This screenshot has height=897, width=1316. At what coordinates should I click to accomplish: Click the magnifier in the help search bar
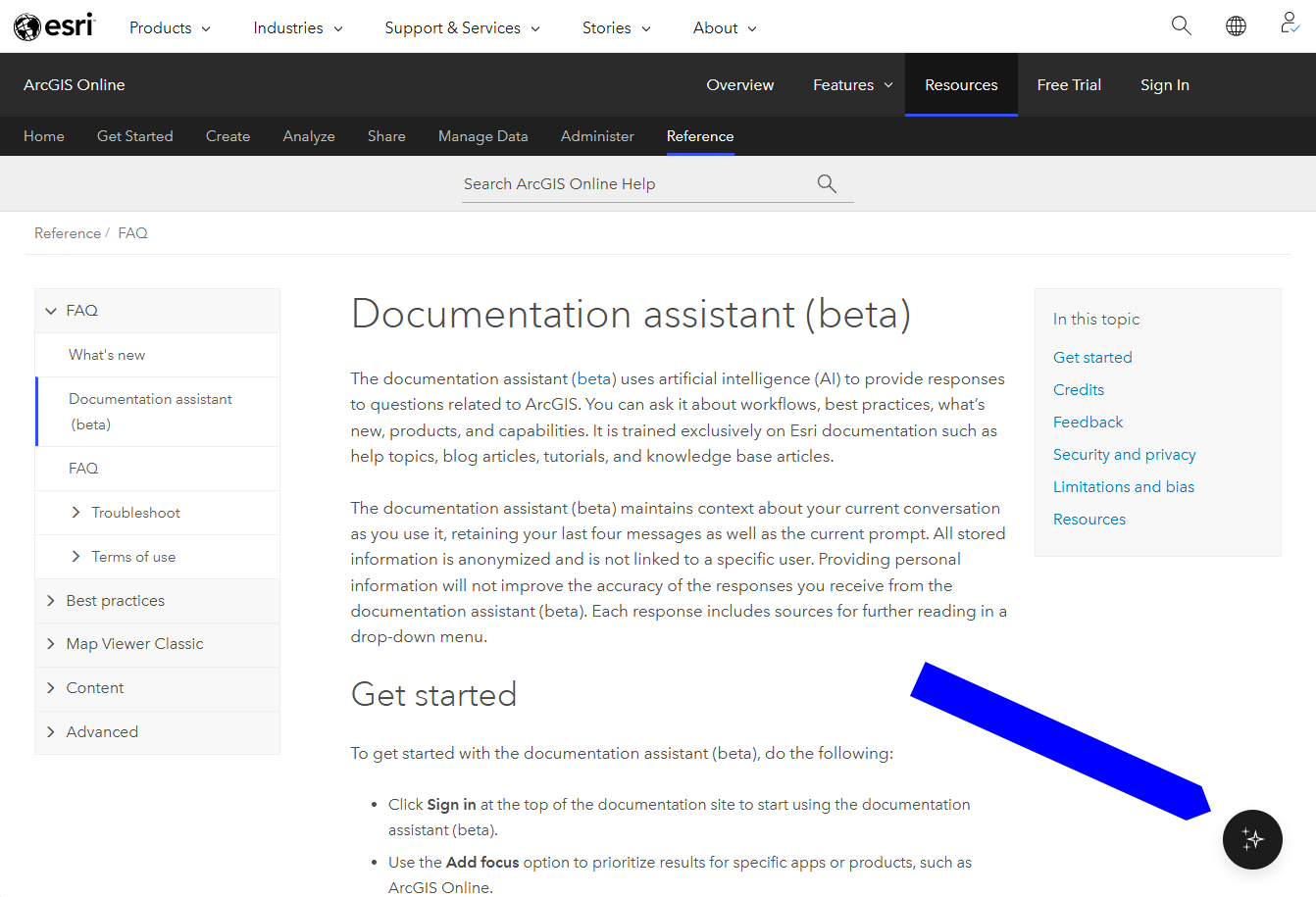coord(827,183)
